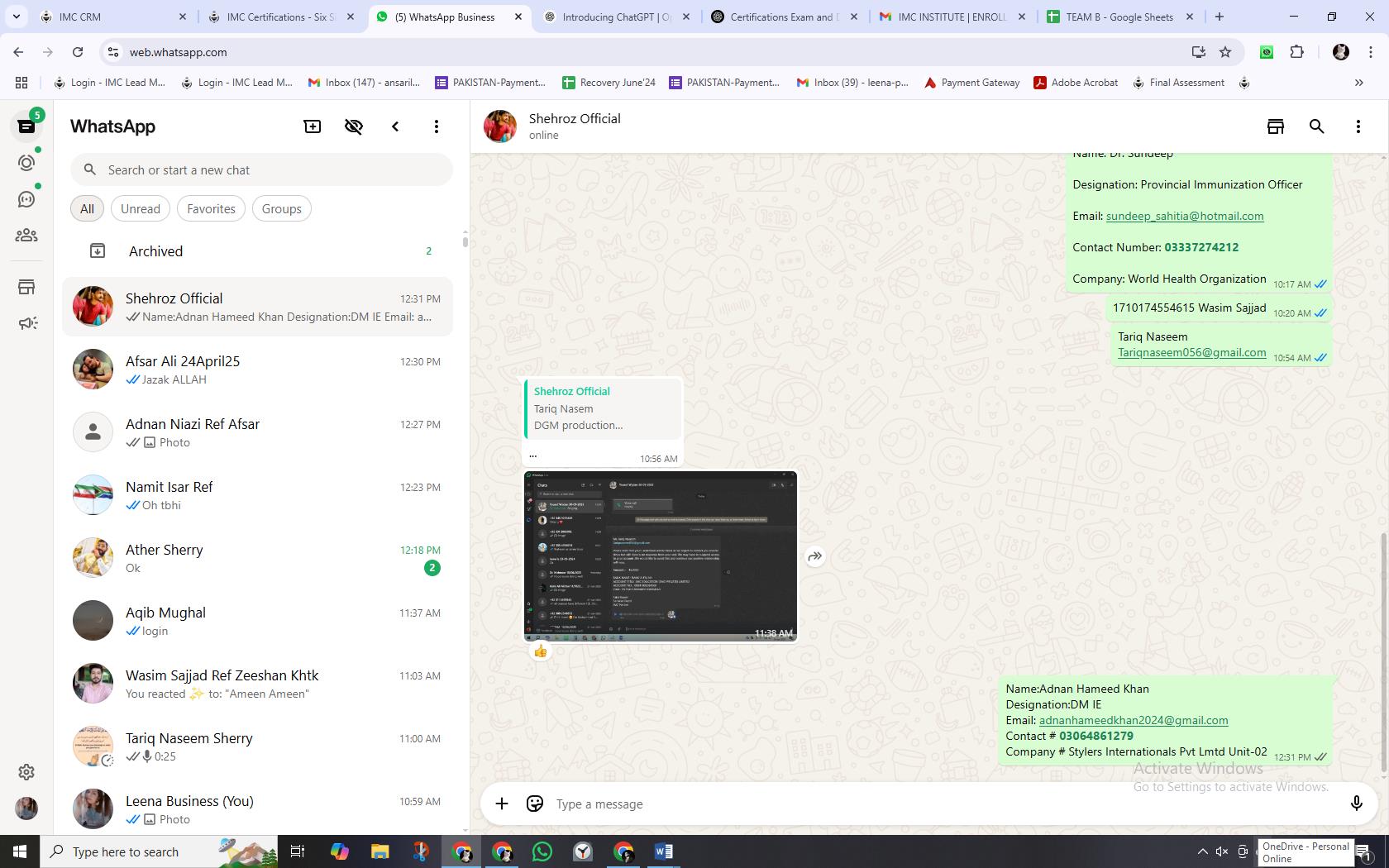Open Wasim Sajjad Ref Zeeshan Khtk chat
This screenshot has width=1389, height=868.
(257, 684)
